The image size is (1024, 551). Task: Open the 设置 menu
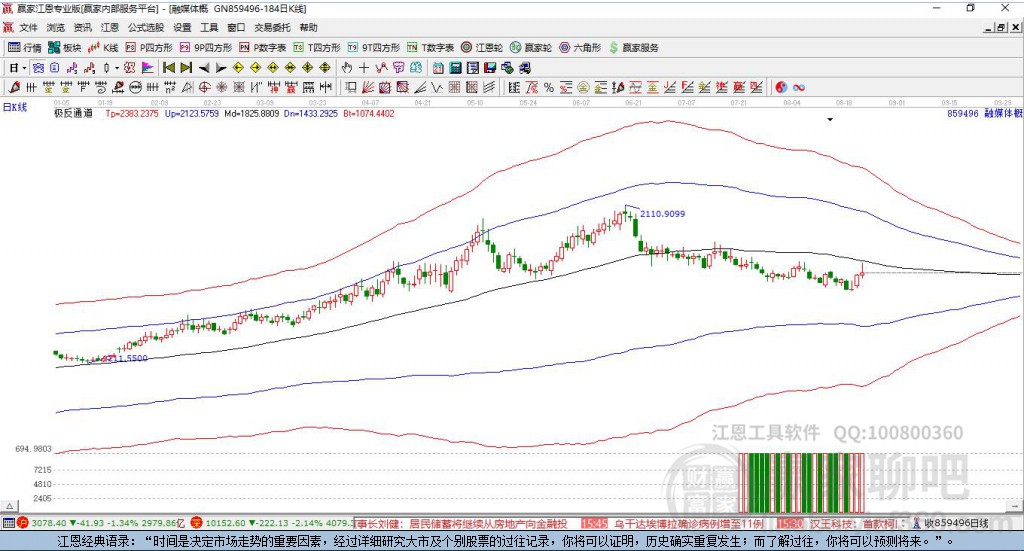(182, 27)
